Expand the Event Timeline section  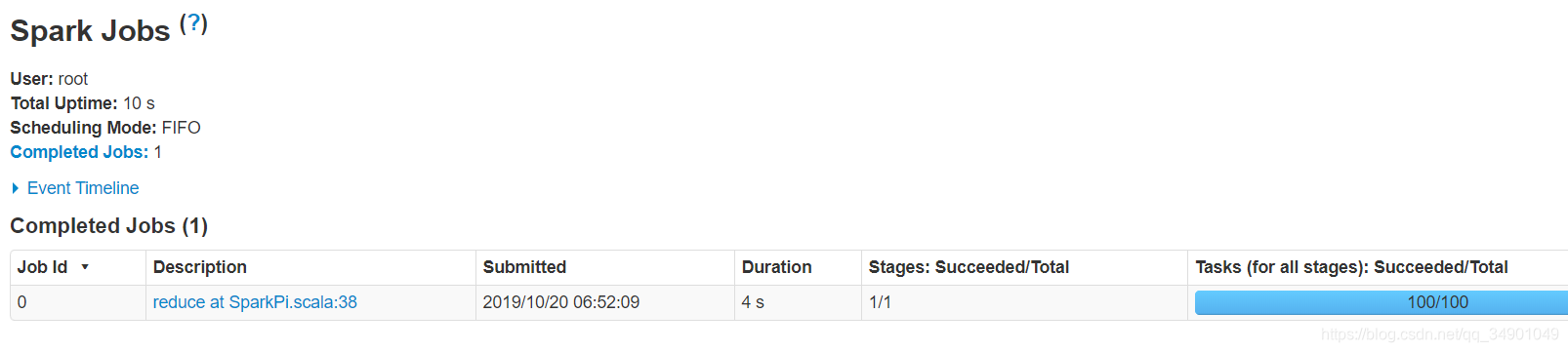[x=83, y=188]
